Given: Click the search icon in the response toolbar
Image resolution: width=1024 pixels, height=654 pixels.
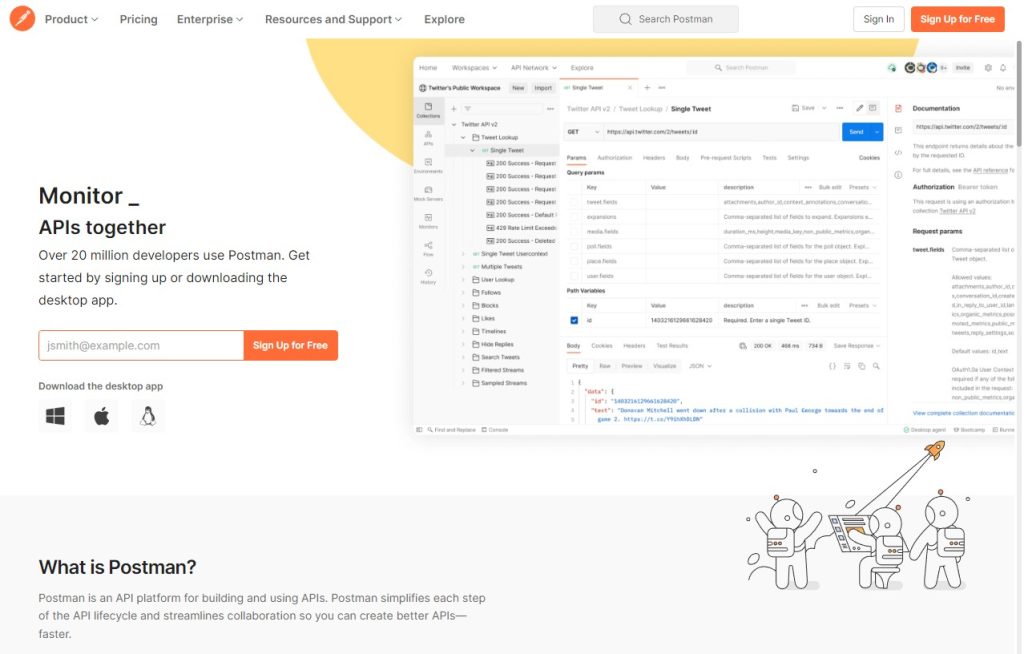Looking at the screenshot, I should coord(876,367).
